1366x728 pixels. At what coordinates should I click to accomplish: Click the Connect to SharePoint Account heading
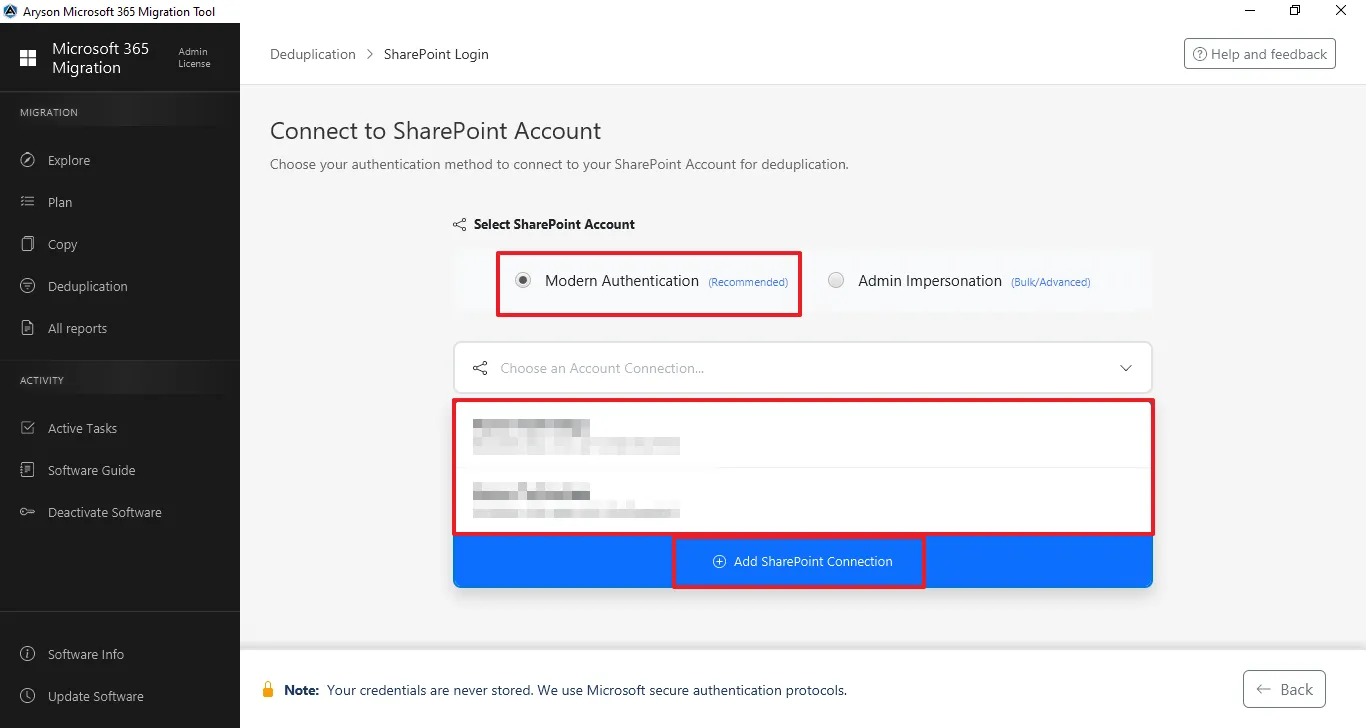[x=436, y=131]
